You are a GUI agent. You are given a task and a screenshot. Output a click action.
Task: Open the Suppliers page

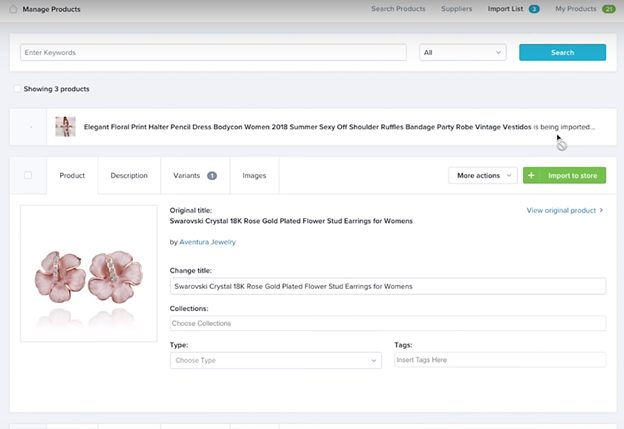click(x=456, y=9)
